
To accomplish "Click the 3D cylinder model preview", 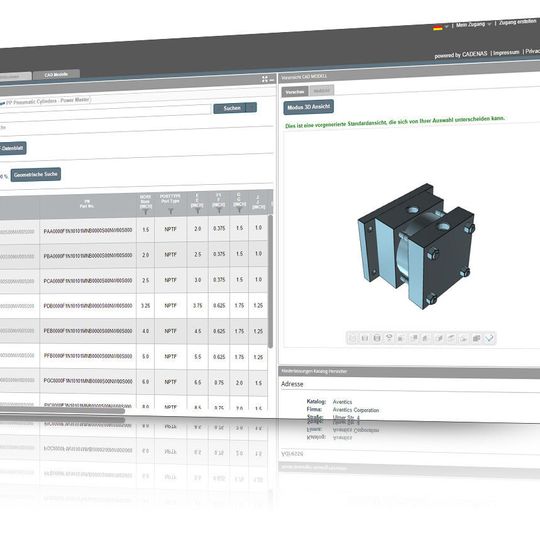I will tap(416, 246).
